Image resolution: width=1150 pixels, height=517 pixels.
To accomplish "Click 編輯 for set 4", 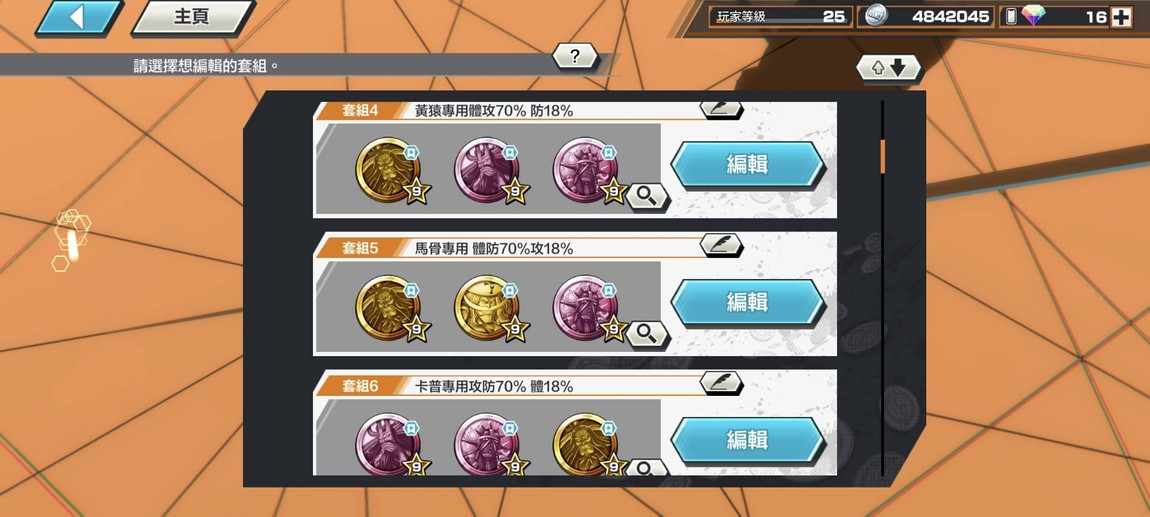I will (x=747, y=164).
